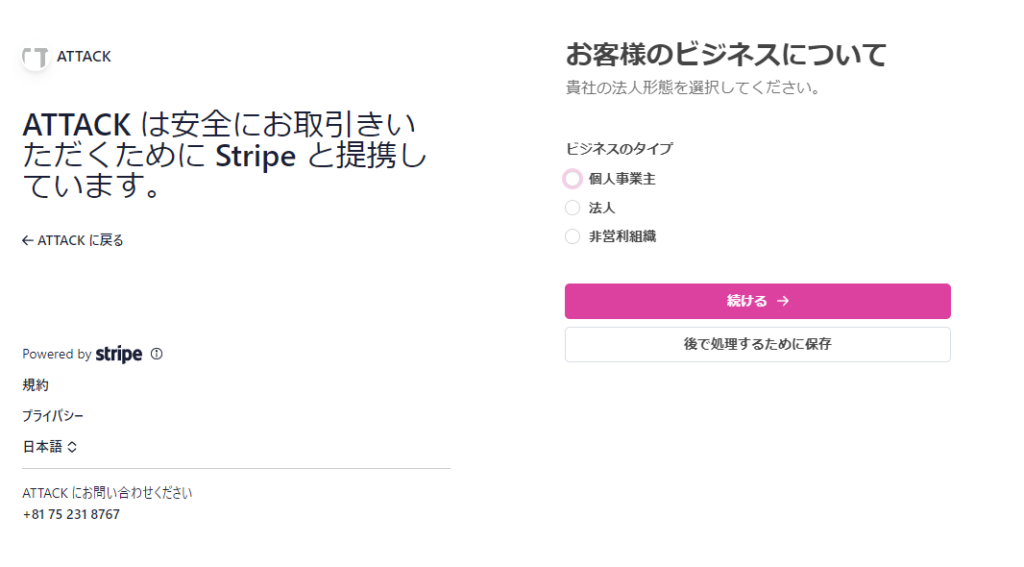This screenshot has height=567, width=1024.
Task: Click the 貴社の法人形態を選択してください subtitle
Action: click(693, 88)
